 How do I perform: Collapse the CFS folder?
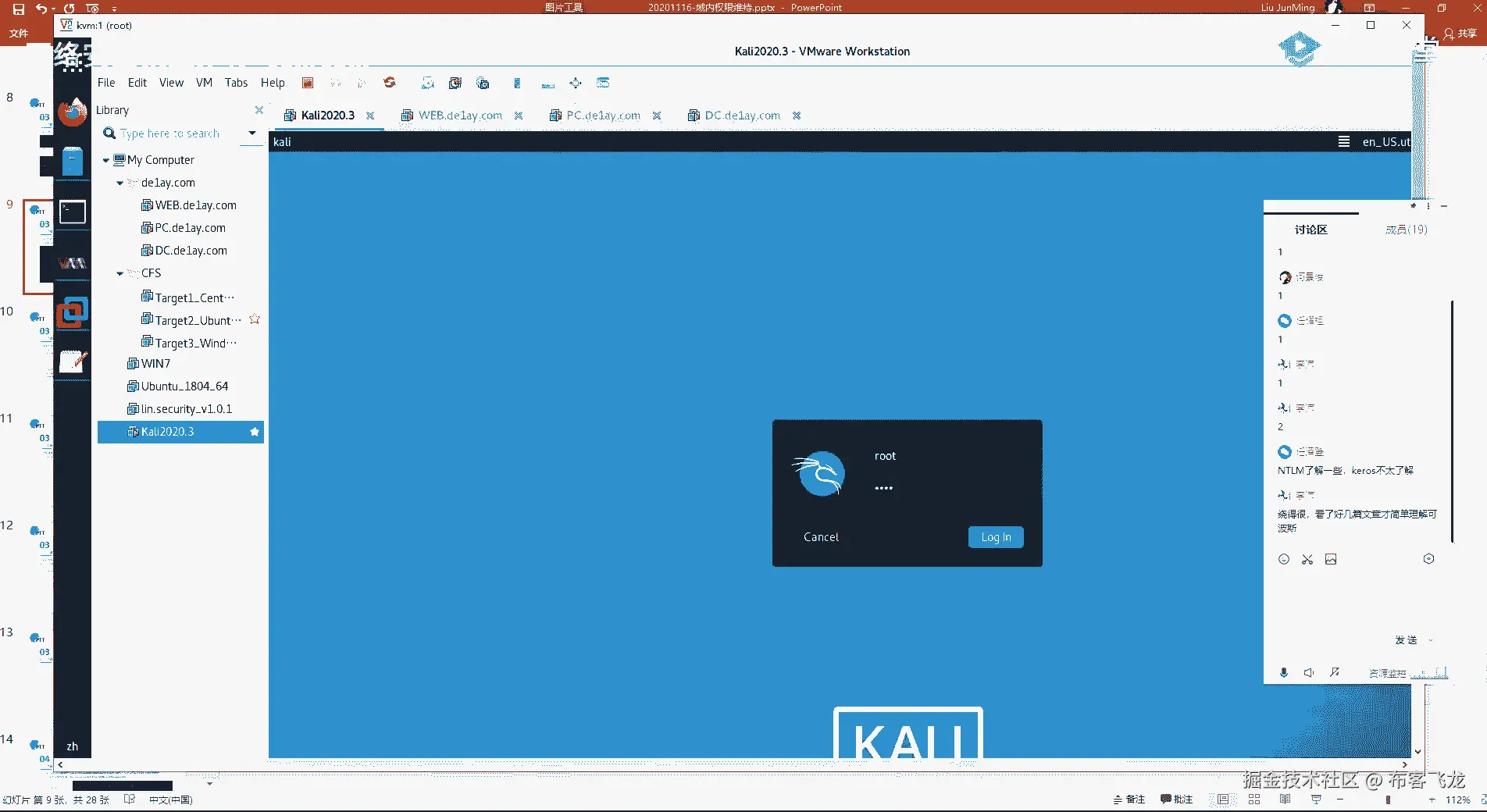119,273
